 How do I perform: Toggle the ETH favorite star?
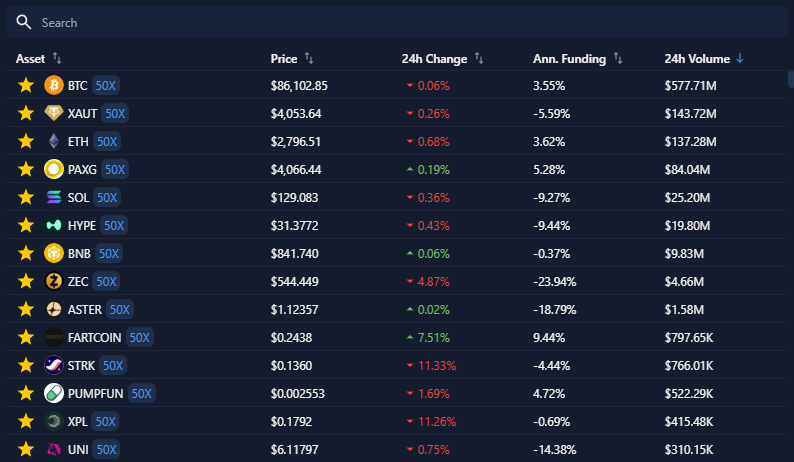pyautogui.click(x=26, y=141)
